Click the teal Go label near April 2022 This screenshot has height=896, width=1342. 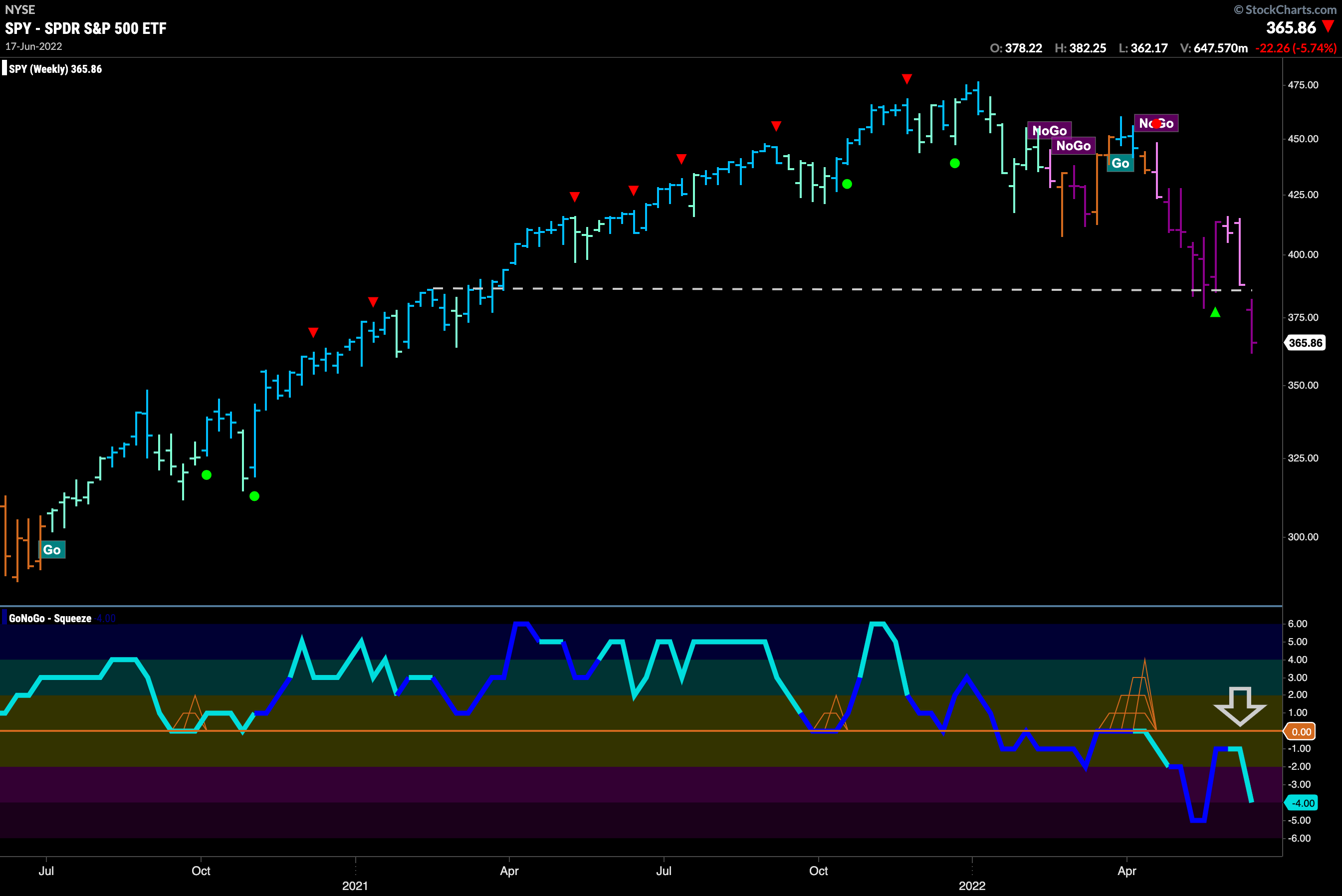tap(1120, 164)
